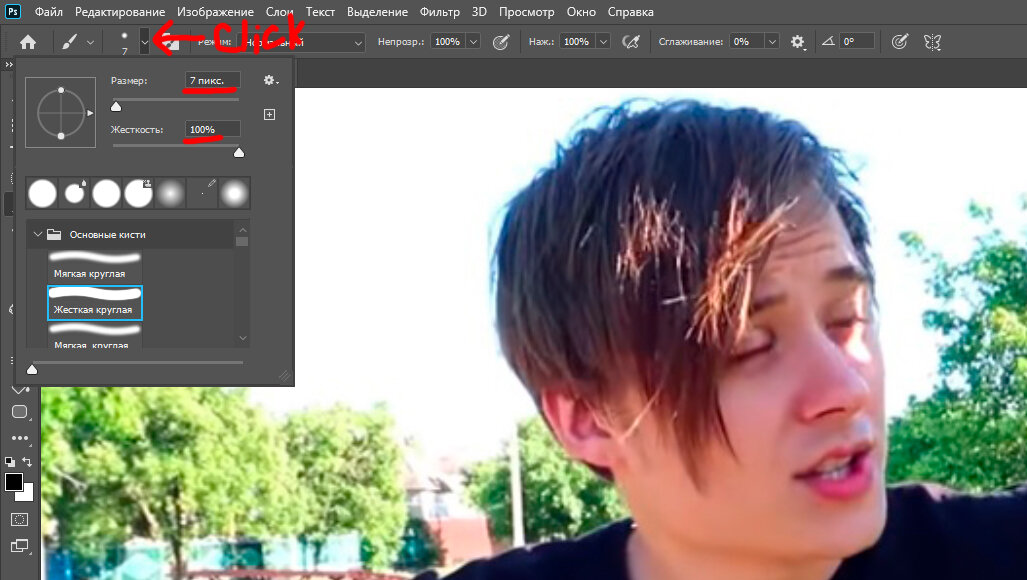Open Редактирование menu
The image size is (1027, 580).
pyautogui.click(x=120, y=12)
